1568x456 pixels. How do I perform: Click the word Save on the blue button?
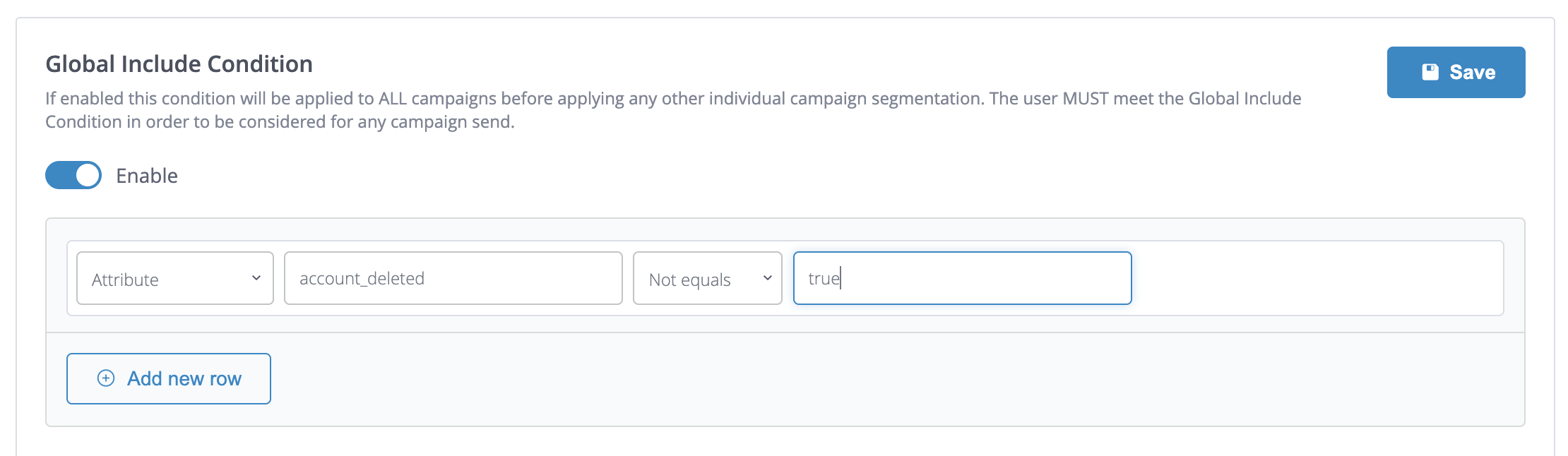click(1472, 72)
